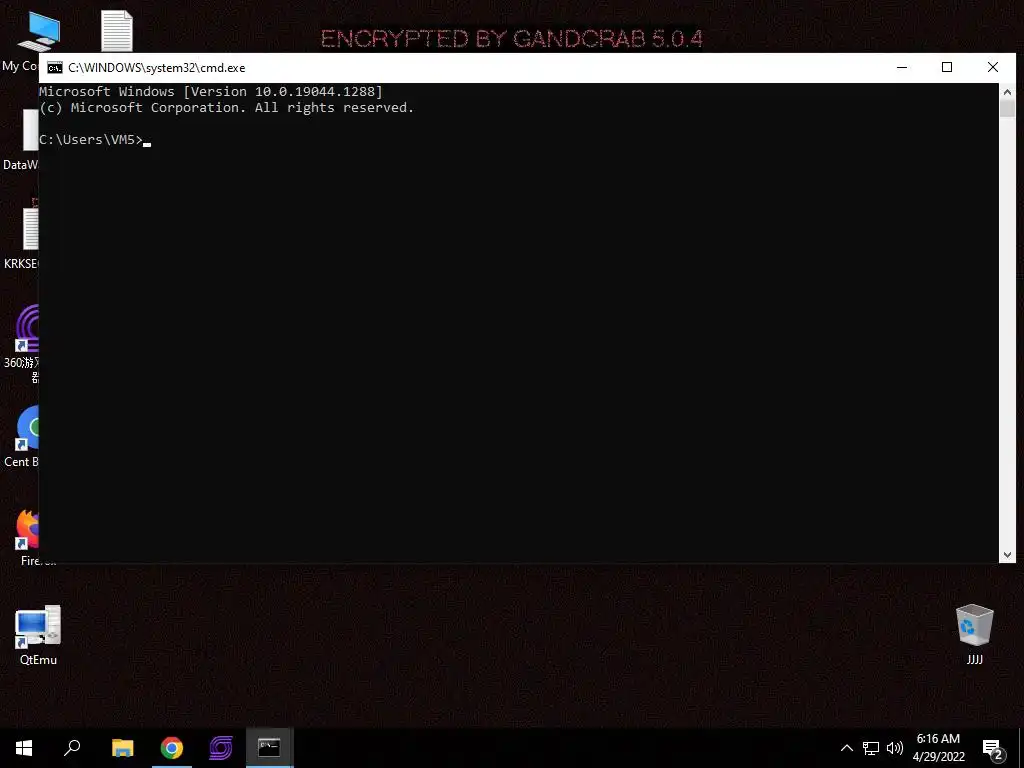Click the Show desktop strip at taskbar end

[1021, 748]
